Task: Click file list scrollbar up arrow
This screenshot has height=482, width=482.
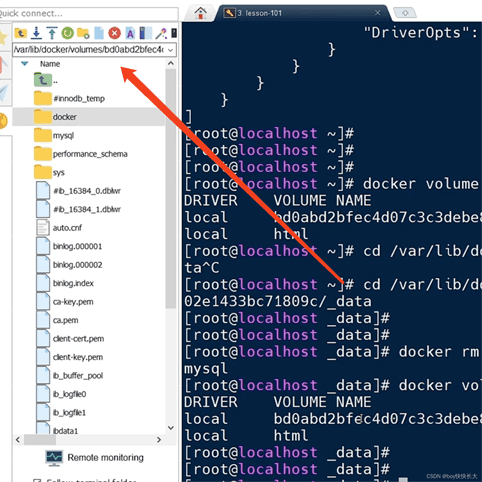Action: (171, 63)
